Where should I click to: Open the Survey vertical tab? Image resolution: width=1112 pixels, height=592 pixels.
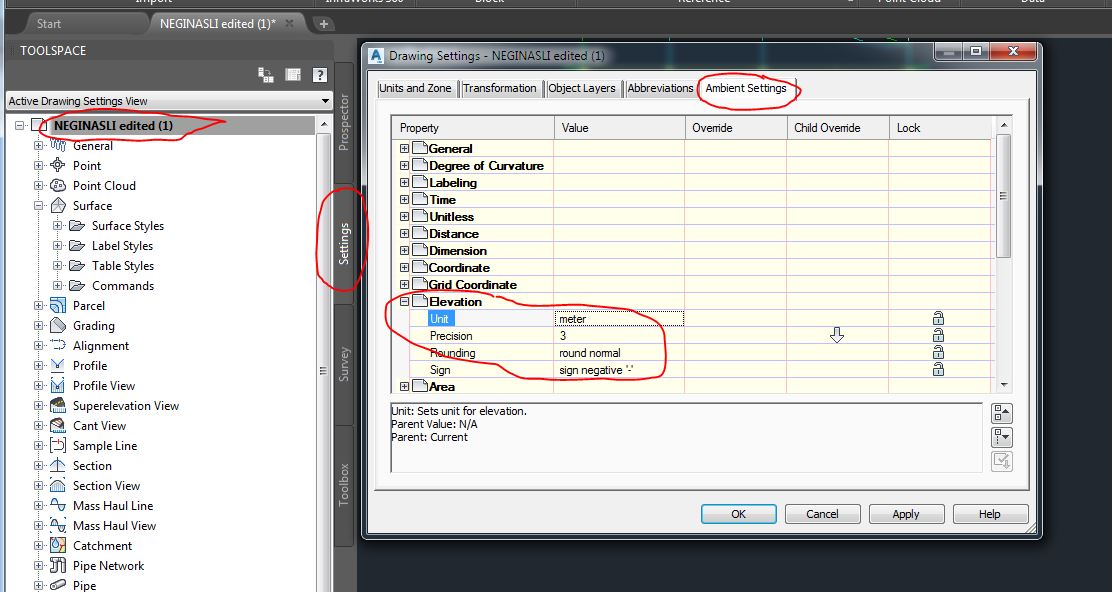pos(344,364)
